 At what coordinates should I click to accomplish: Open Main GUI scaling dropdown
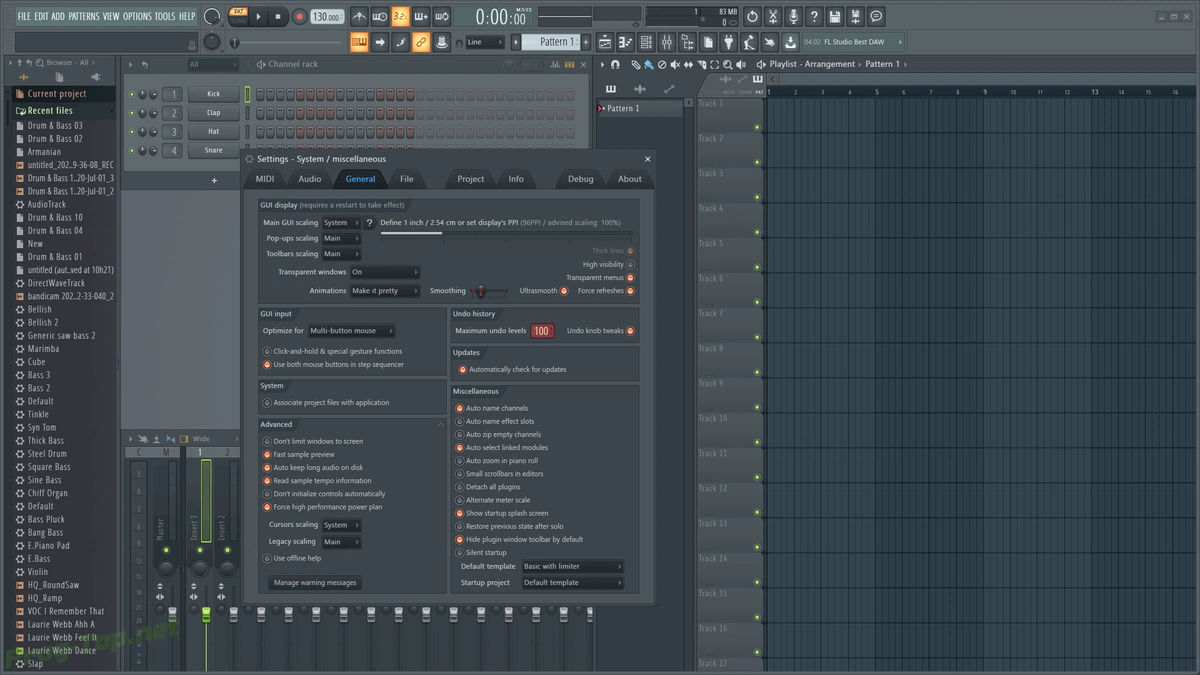[x=341, y=223]
